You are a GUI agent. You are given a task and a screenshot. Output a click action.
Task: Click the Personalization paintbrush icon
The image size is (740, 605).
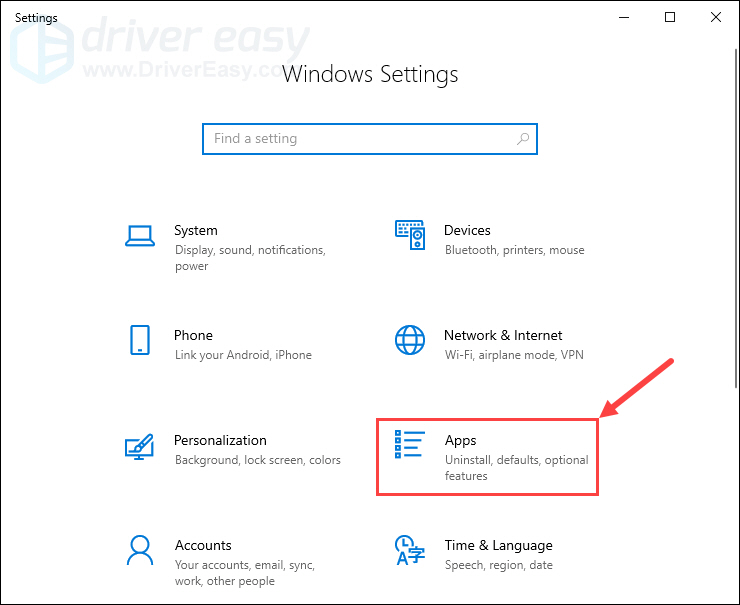[140, 446]
